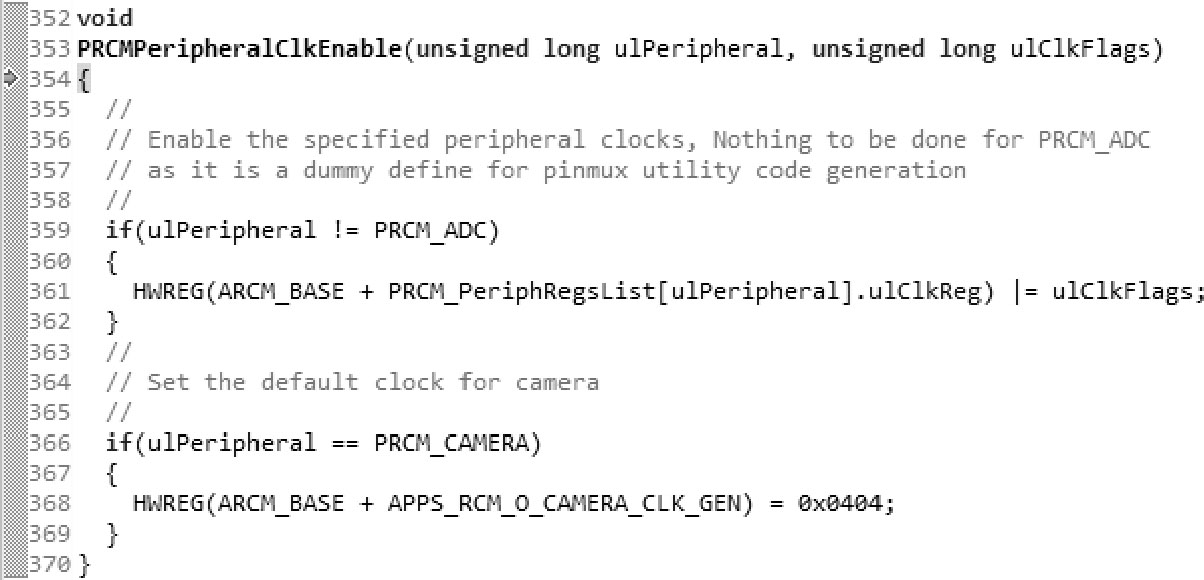The width and height of the screenshot is (1204, 580).
Task: Click the PRCMPeripheralClkEnable function name
Action: (240, 49)
